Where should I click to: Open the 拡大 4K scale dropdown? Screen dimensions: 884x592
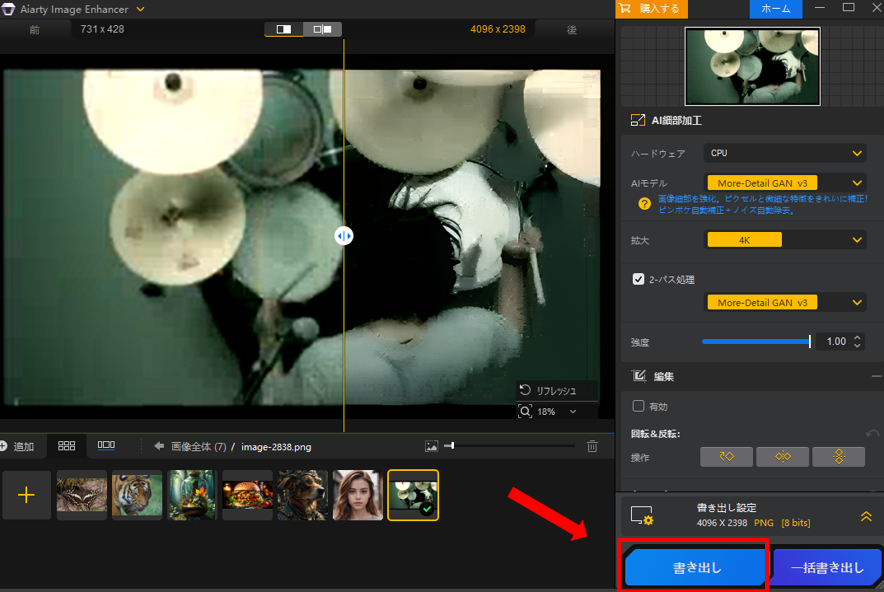784,240
